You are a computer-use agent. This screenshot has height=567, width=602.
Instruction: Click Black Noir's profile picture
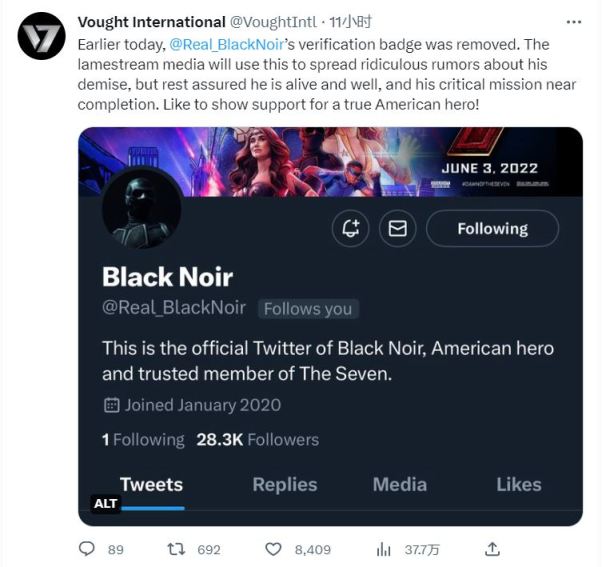click(x=142, y=209)
